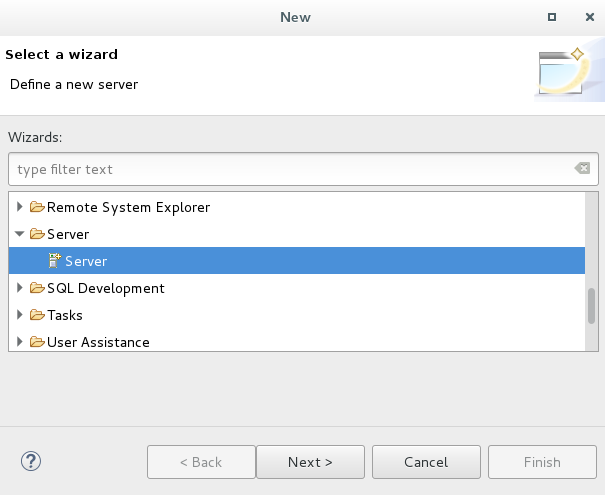Viewport: 605px width, 495px height.
Task: Click the SQL Development folder icon
Action: click(x=37, y=288)
